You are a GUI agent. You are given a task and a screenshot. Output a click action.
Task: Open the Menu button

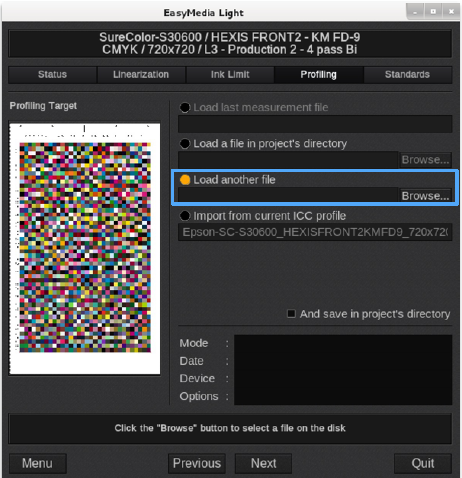(x=38, y=463)
